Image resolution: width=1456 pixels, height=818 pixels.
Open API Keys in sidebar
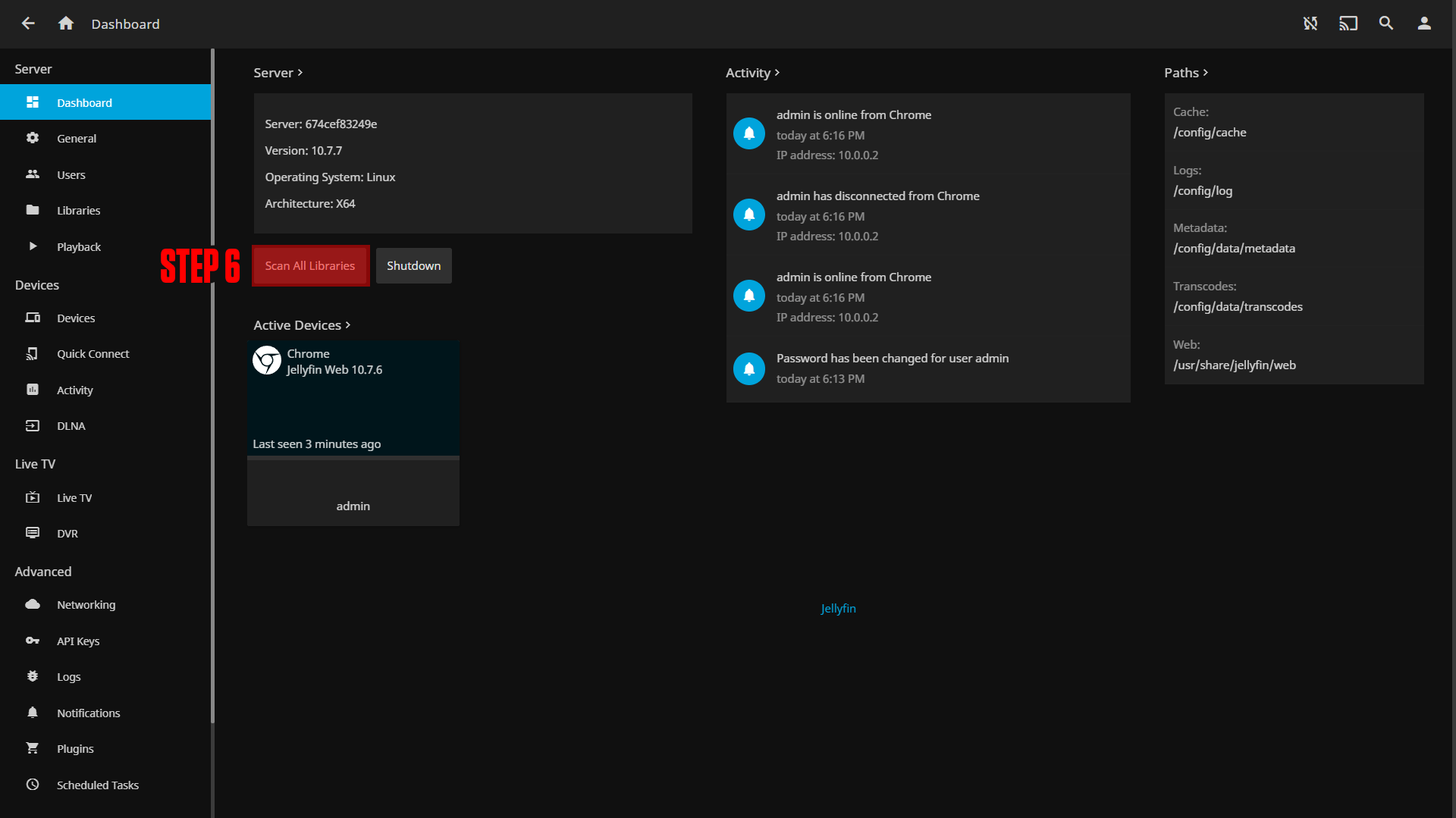point(105,641)
